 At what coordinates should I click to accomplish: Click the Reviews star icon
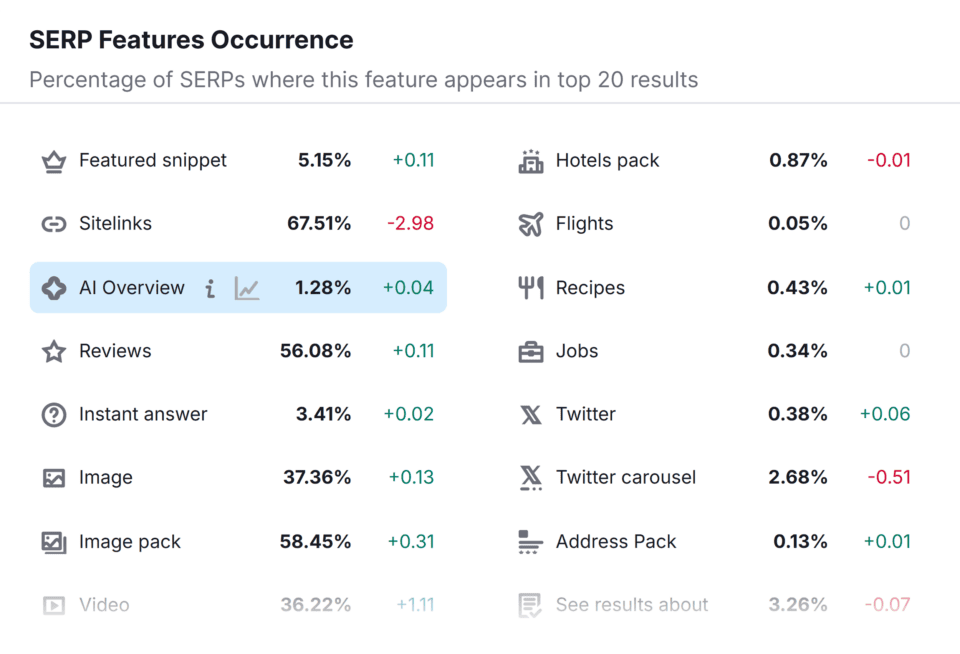point(53,352)
